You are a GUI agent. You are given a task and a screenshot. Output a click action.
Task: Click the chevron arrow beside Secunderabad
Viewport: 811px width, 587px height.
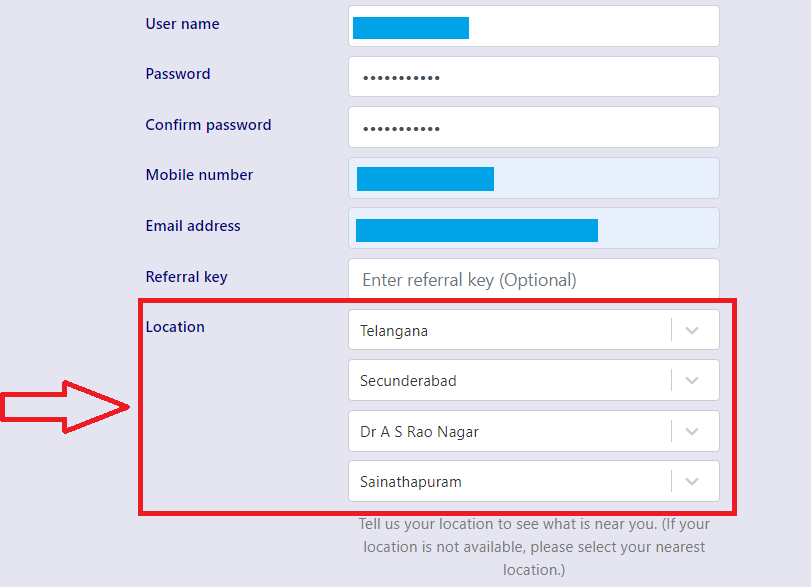pos(692,380)
